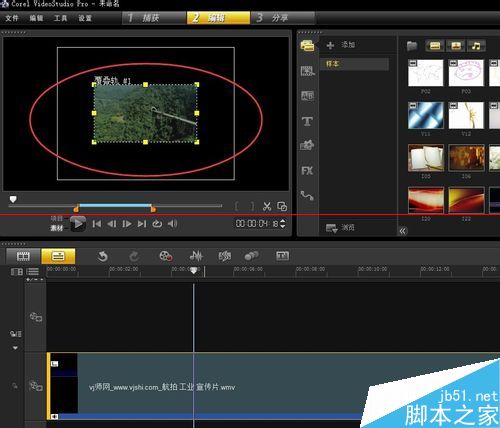Click the white scrubber playhead under preview
This screenshot has width=500, height=428.
click(x=13, y=199)
